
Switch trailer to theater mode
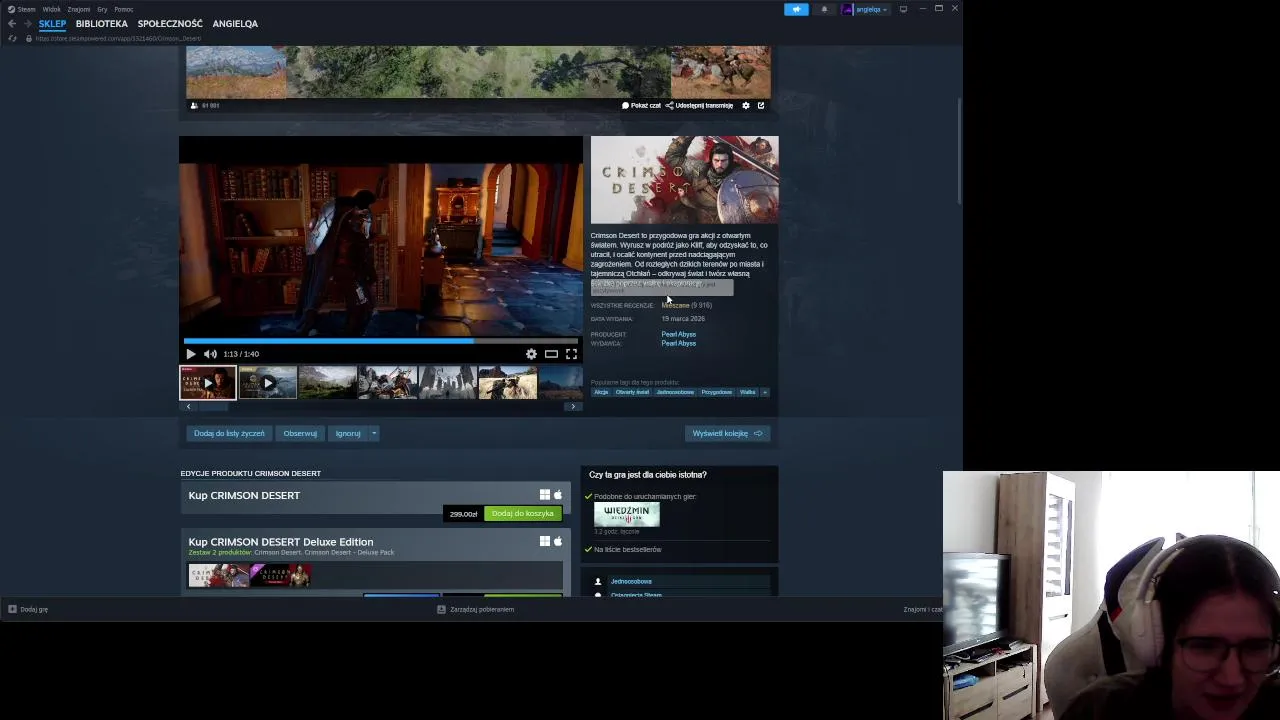tap(551, 354)
